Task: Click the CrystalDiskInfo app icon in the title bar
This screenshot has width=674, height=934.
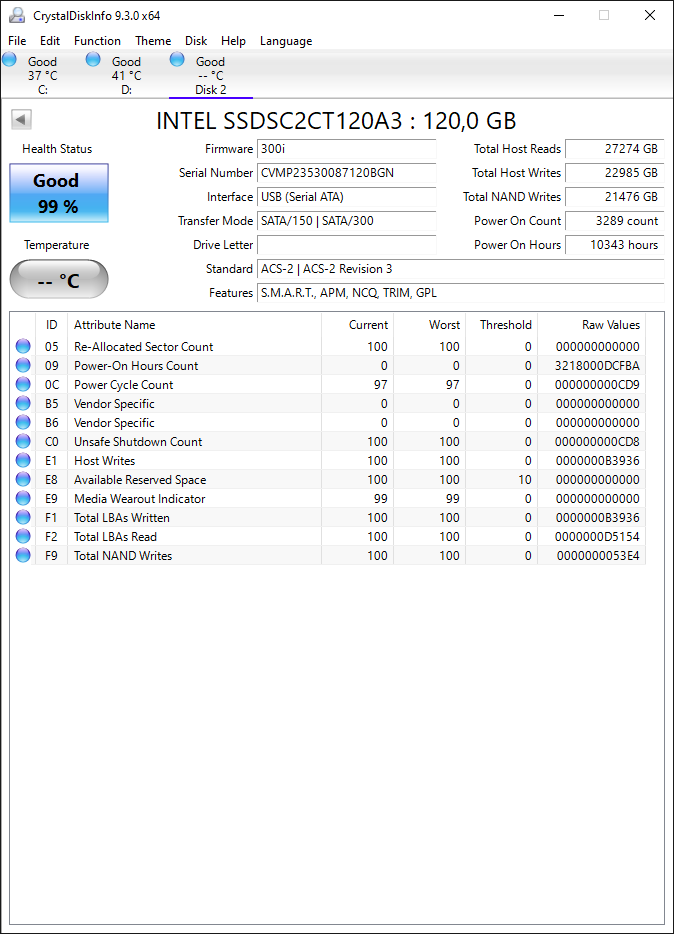Action: pos(17,15)
